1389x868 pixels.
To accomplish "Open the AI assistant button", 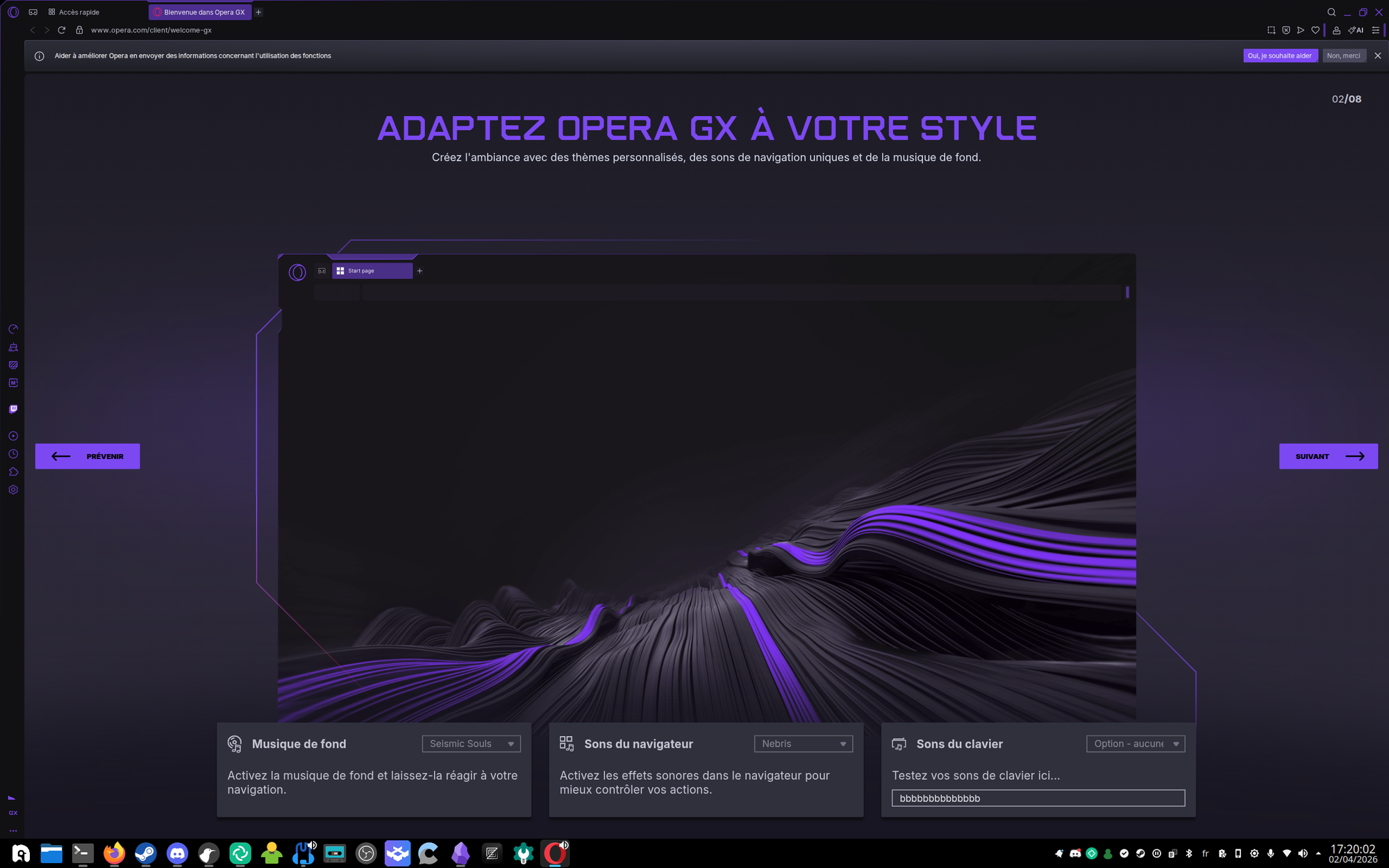I will coord(1356,31).
